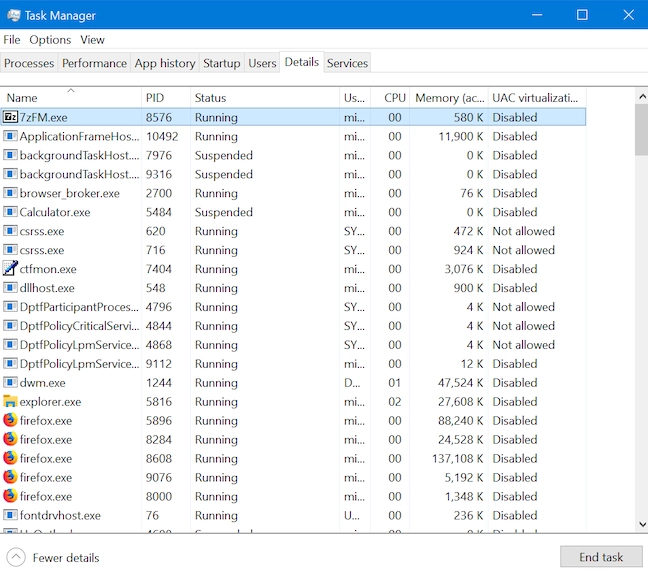Click the 47,524 K memory value
This screenshot has height=579, width=648.
pyautogui.click(x=460, y=383)
